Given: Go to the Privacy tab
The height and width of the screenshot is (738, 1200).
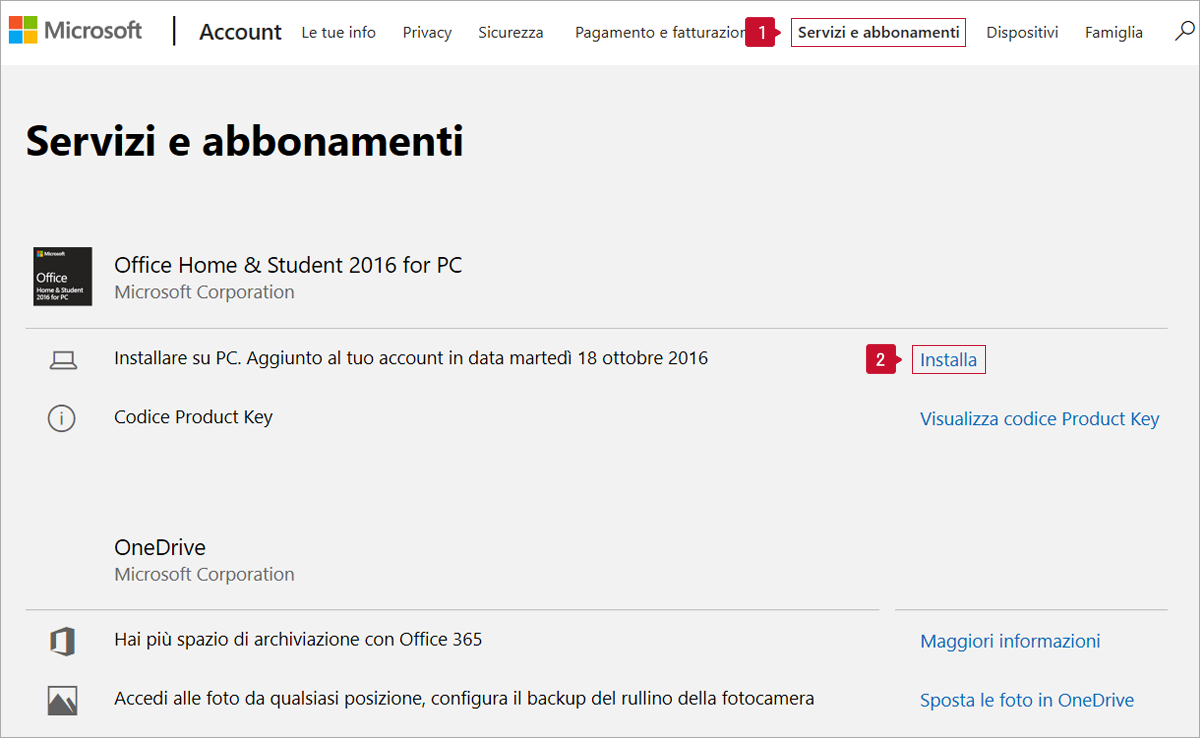Looking at the screenshot, I should 427,33.
